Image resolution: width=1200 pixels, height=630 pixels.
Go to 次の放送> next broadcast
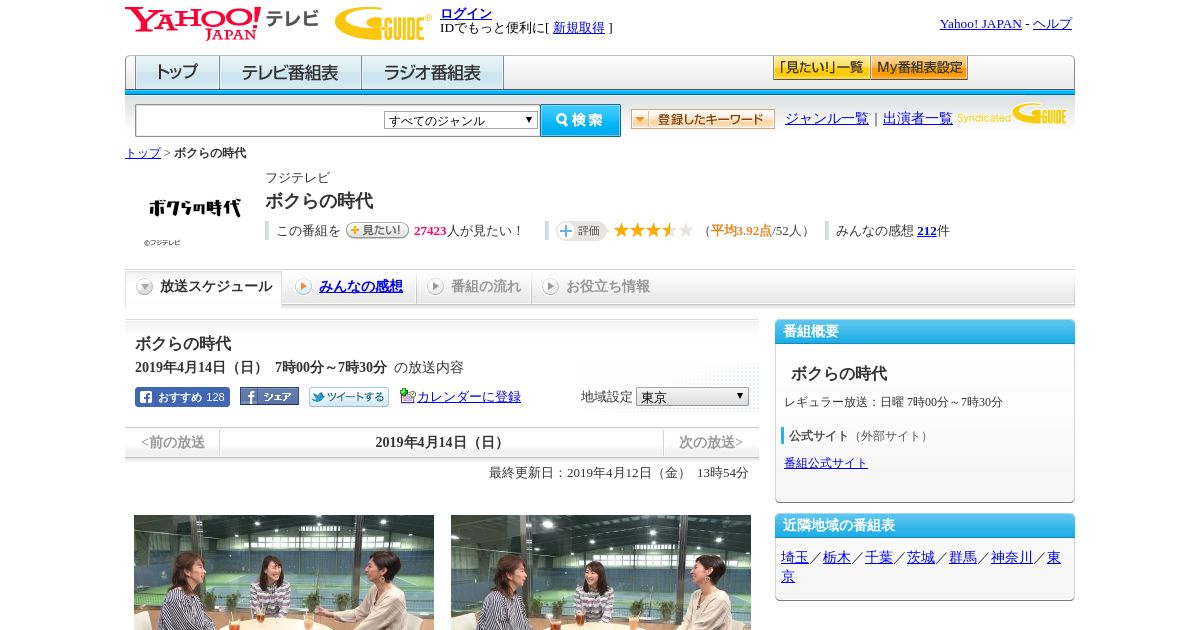pos(711,442)
